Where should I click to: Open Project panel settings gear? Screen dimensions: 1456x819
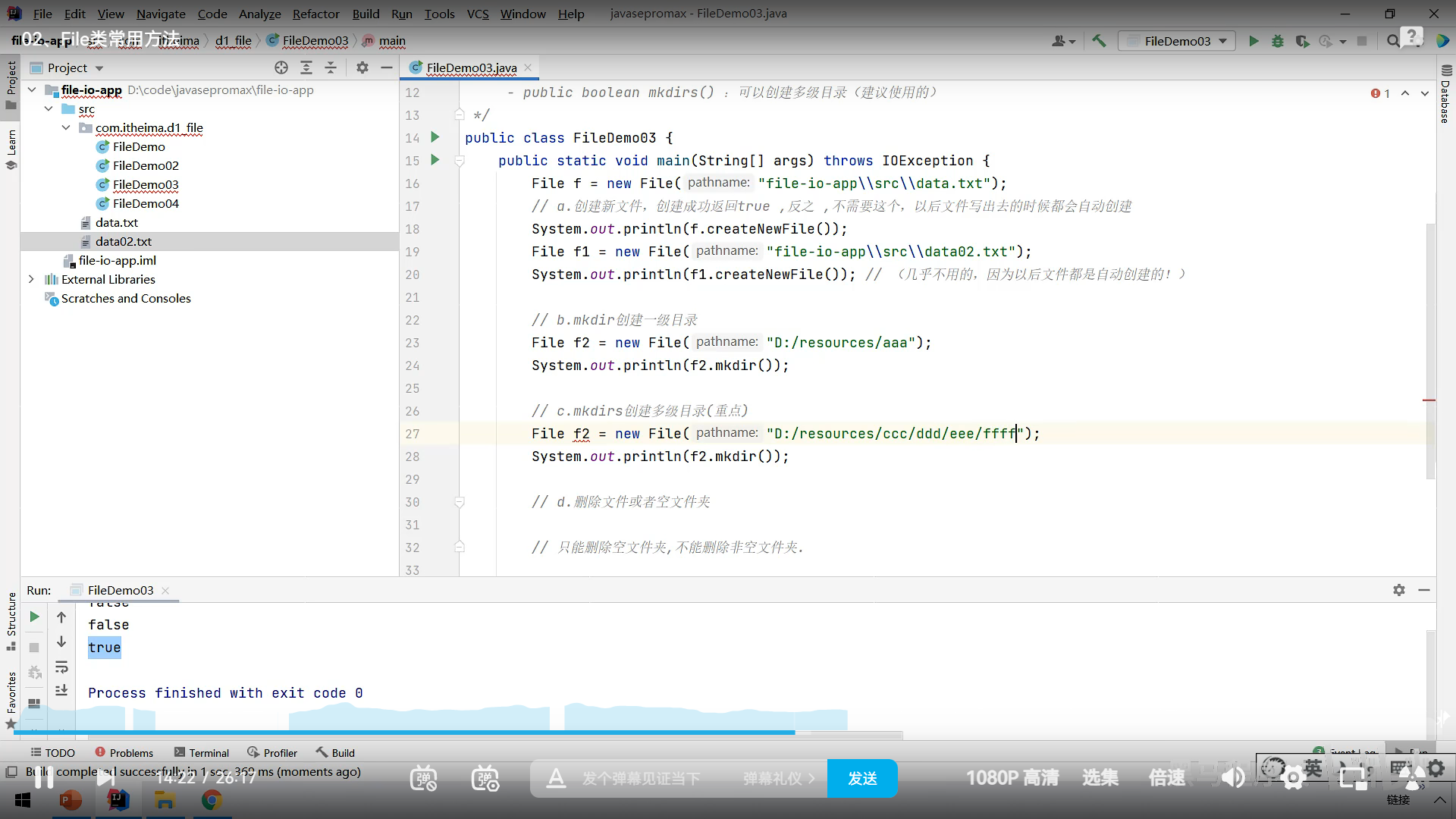pyautogui.click(x=362, y=67)
